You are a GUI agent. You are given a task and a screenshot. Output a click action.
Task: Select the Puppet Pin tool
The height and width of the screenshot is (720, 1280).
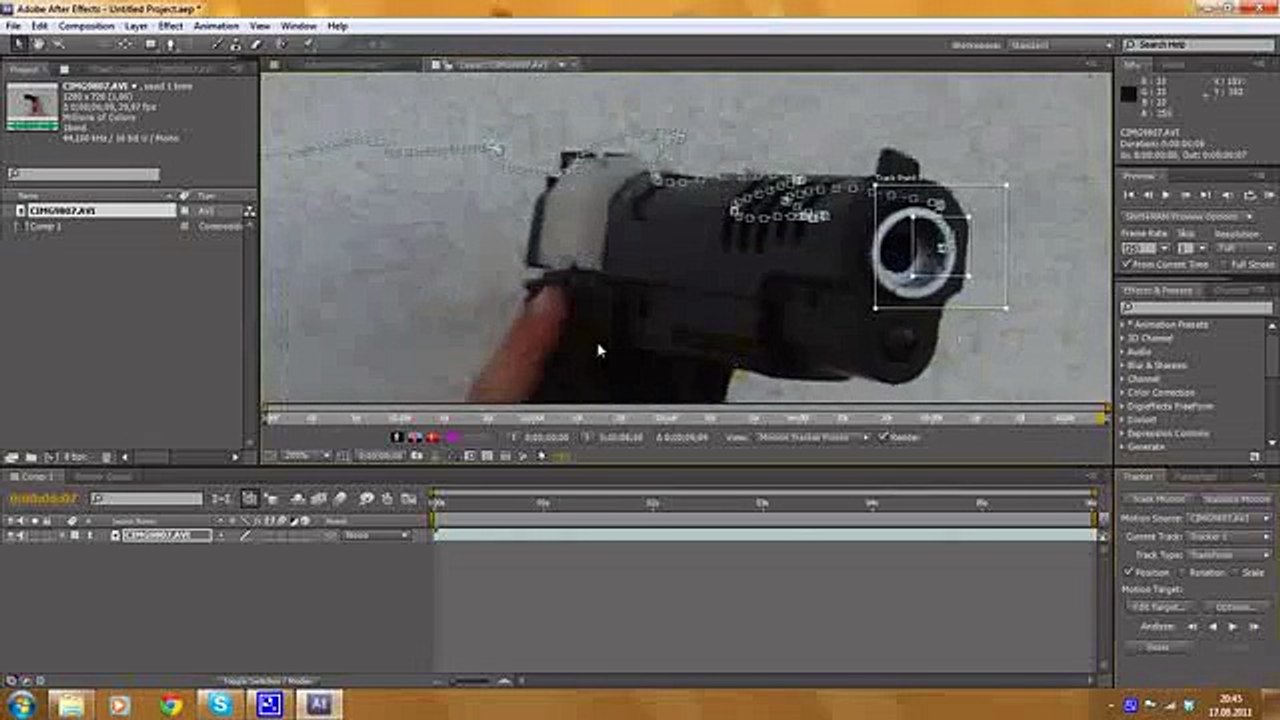tap(308, 44)
